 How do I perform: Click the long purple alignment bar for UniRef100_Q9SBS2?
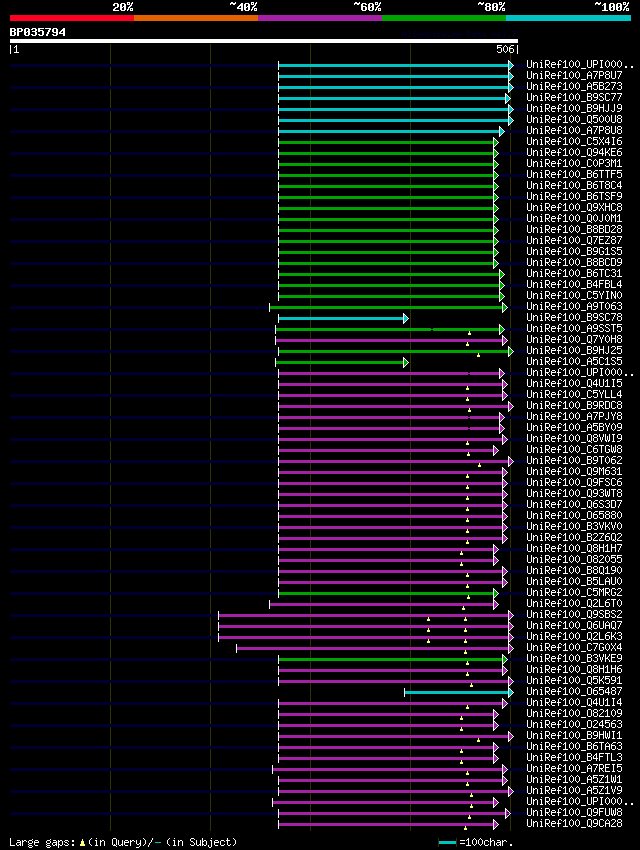tap(366, 615)
